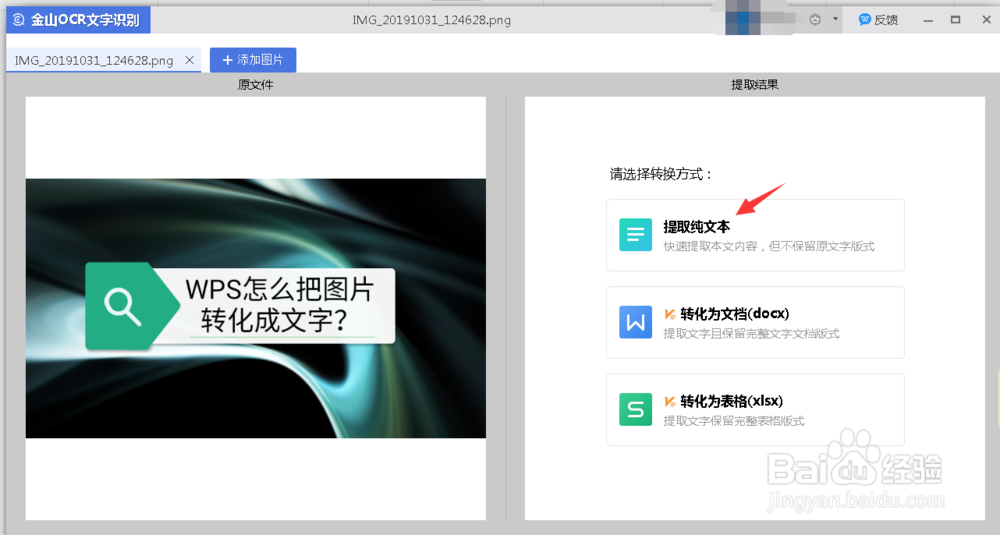Click the source image preview thumbnail
The height and width of the screenshot is (535, 1000).
click(x=256, y=309)
